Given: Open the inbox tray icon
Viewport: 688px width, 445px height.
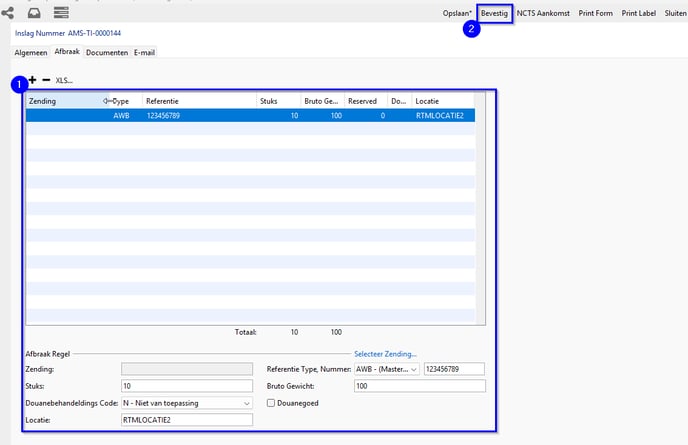Looking at the screenshot, I should (x=34, y=13).
